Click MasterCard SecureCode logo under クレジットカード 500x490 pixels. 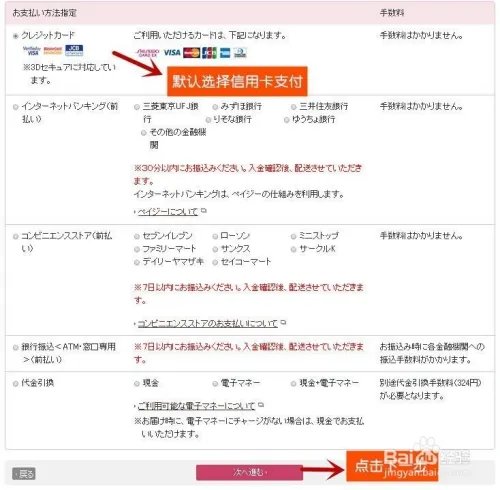pyautogui.click(x=53, y=50)
